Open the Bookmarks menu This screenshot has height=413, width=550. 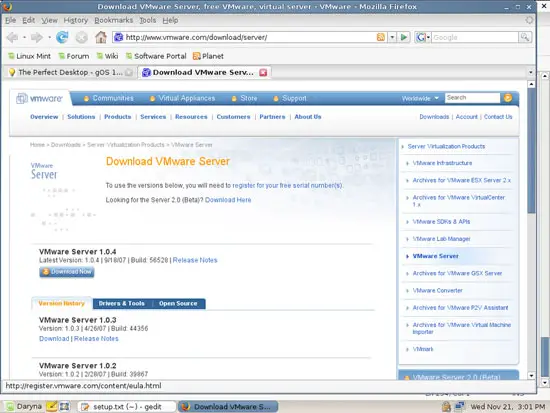(x=114, y=20)
